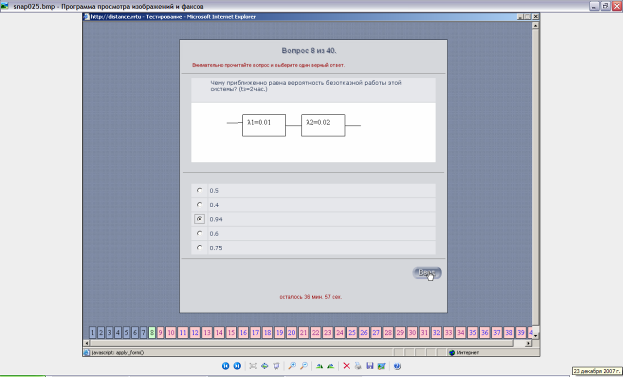This screenshot has height=377, width=623.
Task: Click the browser vertical scrollbar down arrow
Action: click(535, 335)
